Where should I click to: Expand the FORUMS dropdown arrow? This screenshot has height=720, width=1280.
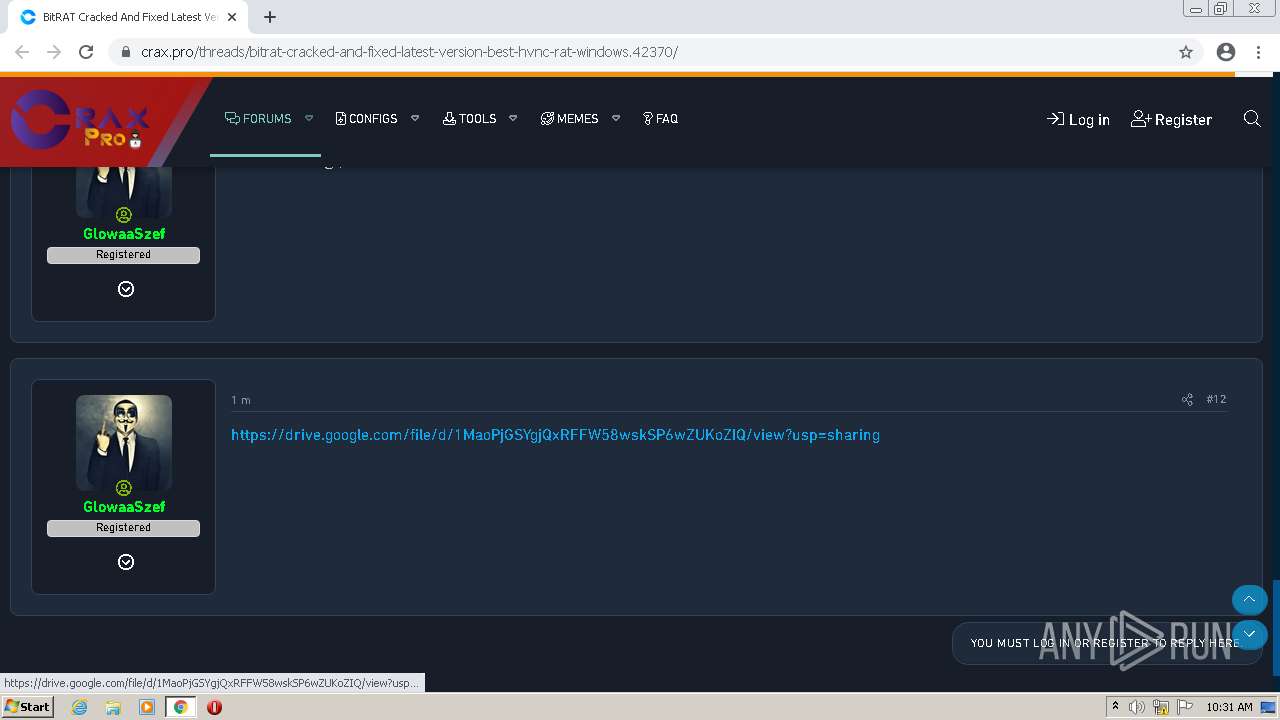[x=309, y=118]
